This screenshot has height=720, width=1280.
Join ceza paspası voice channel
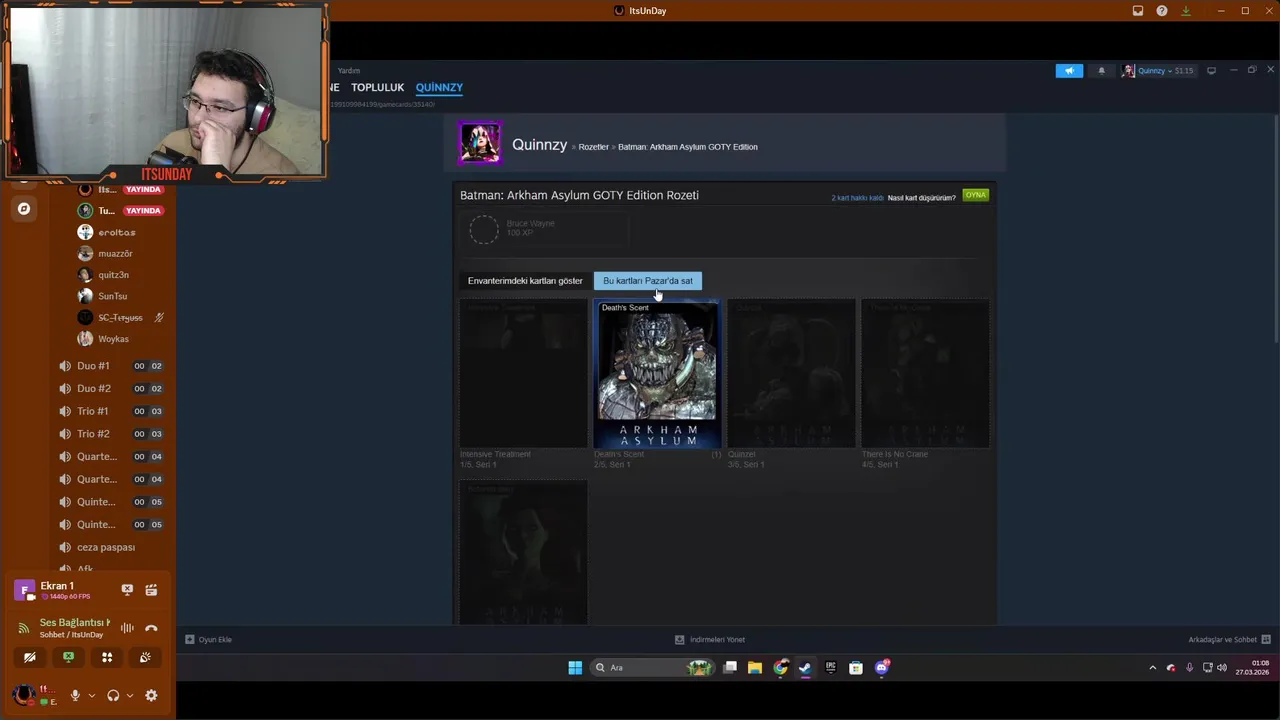click(111, 547)
